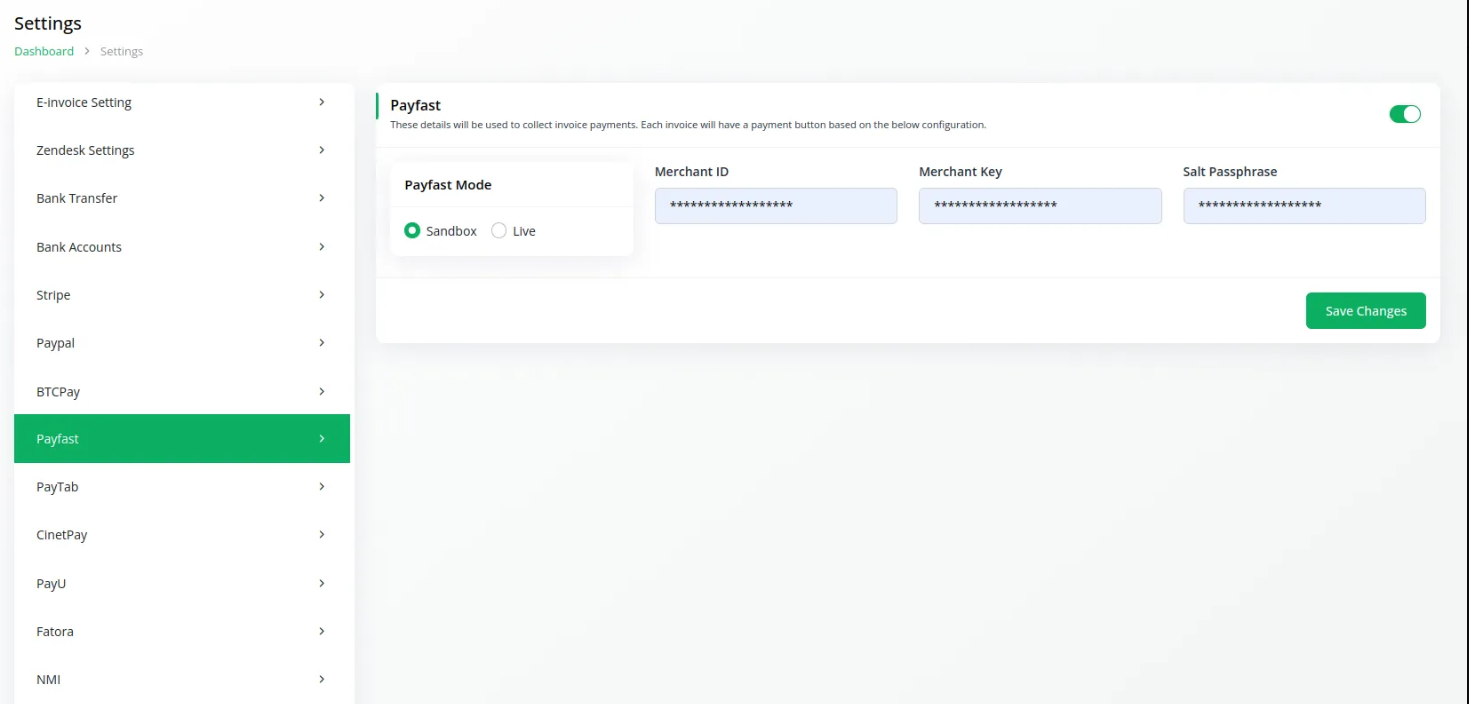Go to Dashboard via breadcrumb link

coord(44,51)
